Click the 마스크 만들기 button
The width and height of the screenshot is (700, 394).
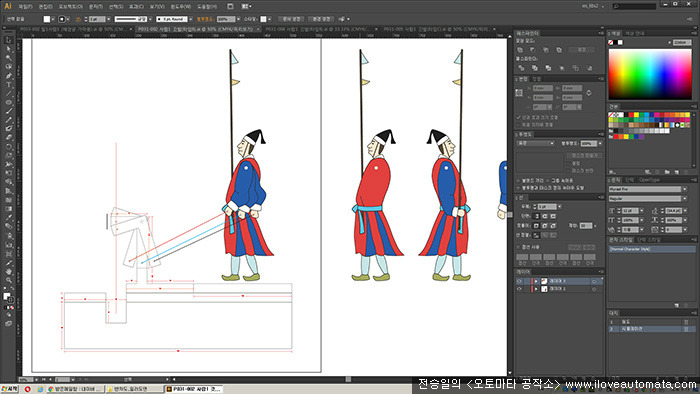[x=584, y=155]
